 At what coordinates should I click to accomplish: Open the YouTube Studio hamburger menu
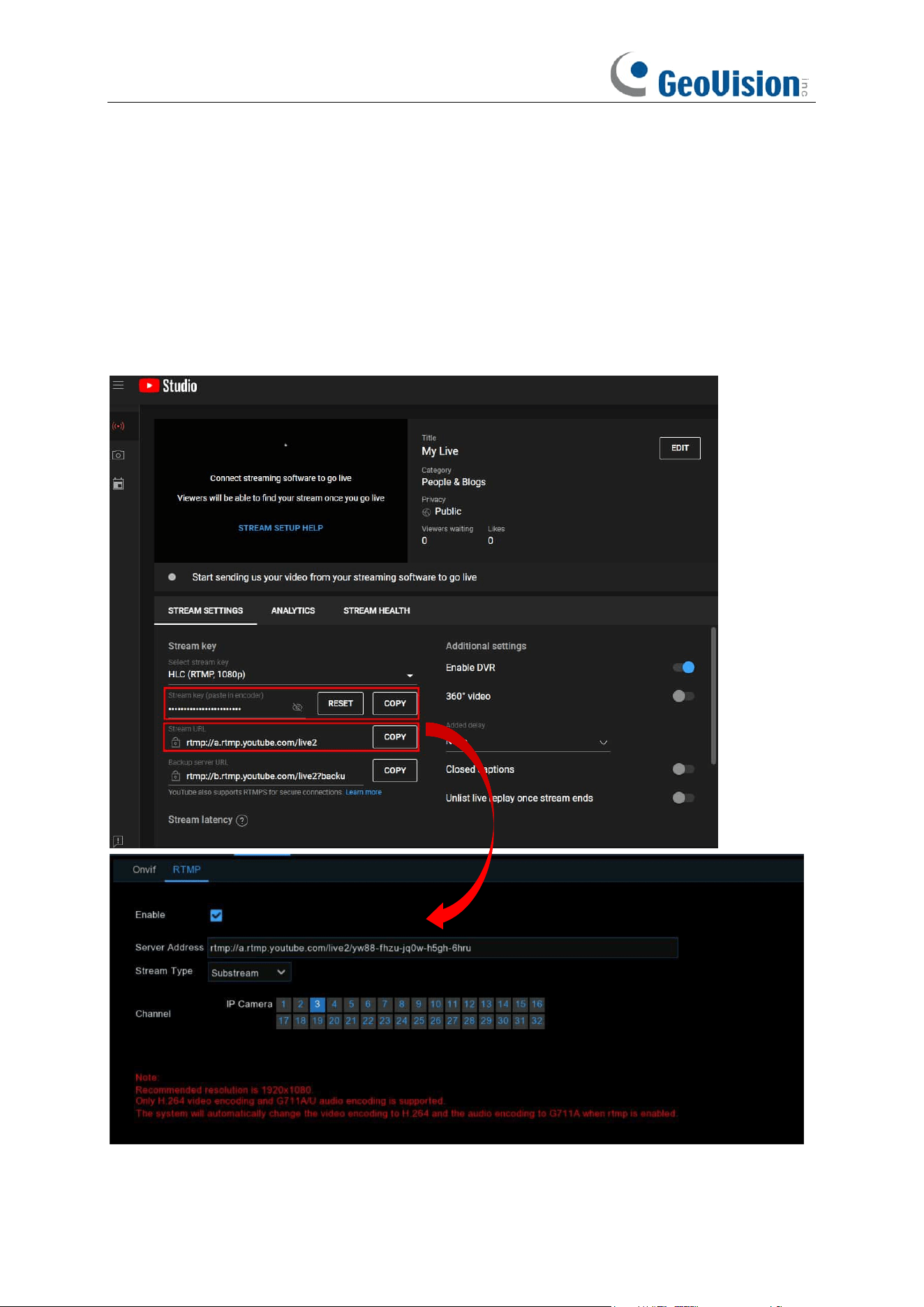119,385
